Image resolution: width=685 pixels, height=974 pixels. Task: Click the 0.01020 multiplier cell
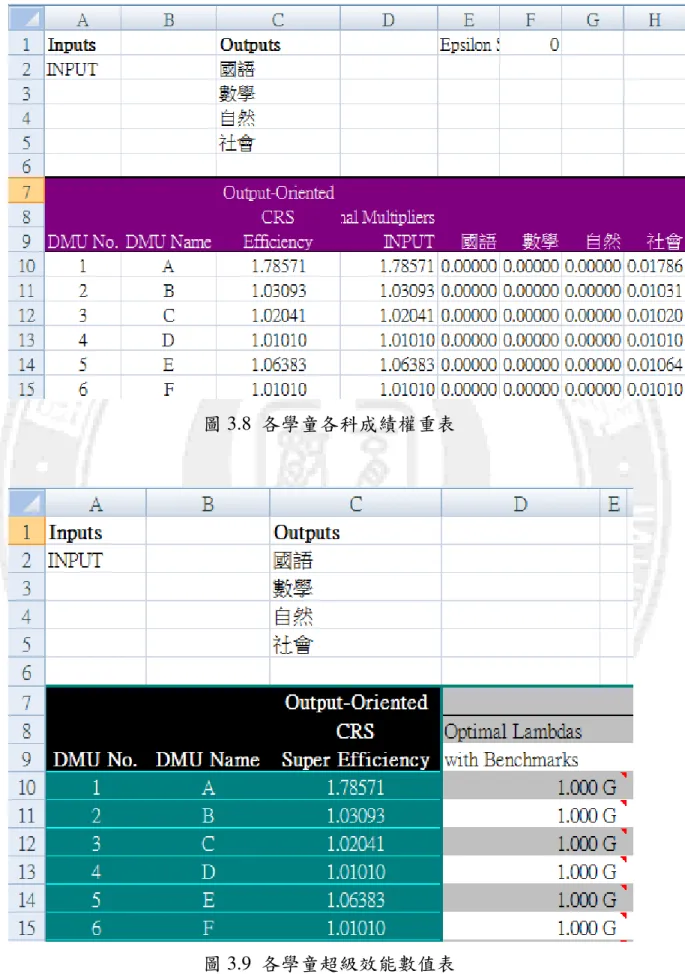pos(655,315)
